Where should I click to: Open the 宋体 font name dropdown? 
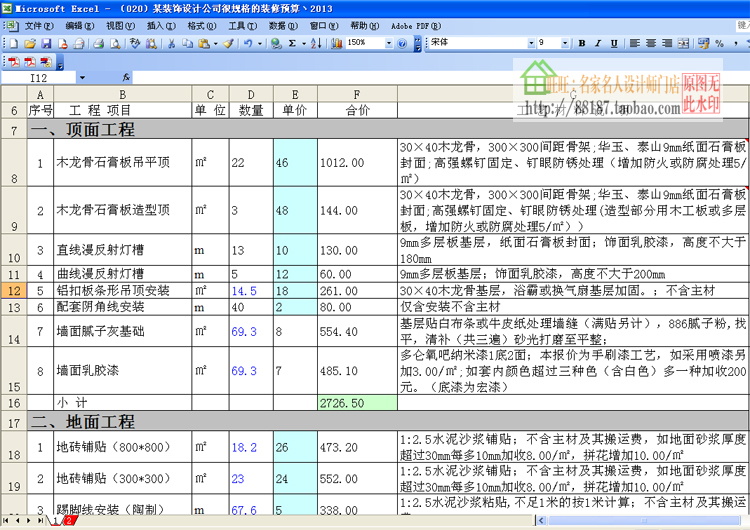point(531,44)
